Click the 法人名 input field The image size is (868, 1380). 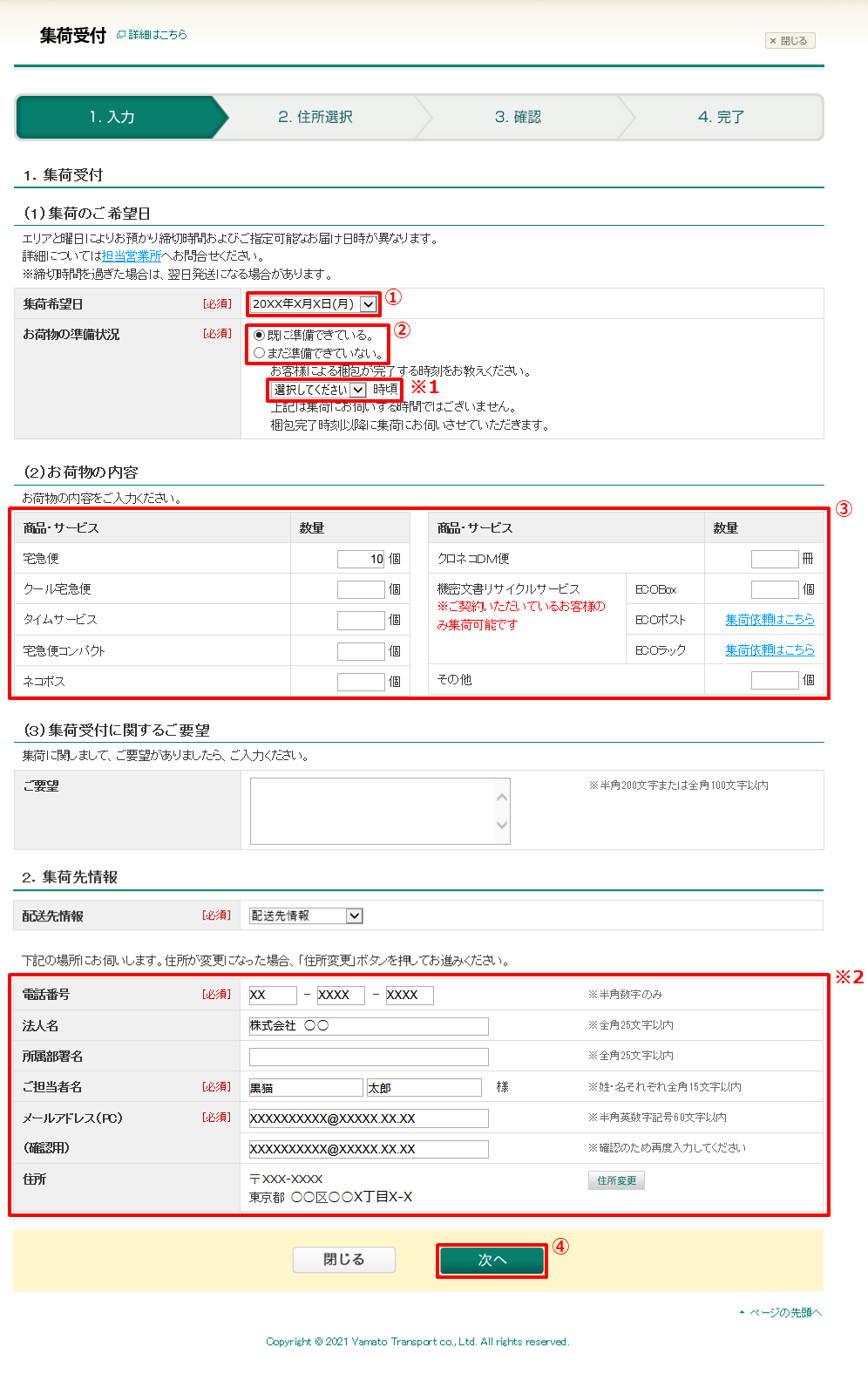[369, 1026]
